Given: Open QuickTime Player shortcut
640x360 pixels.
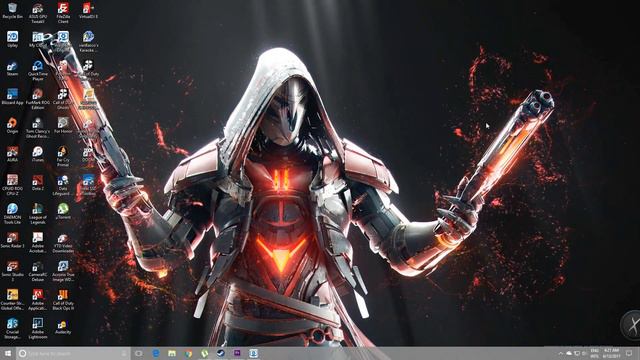Looking at the screenshot, I should point(38,70).
